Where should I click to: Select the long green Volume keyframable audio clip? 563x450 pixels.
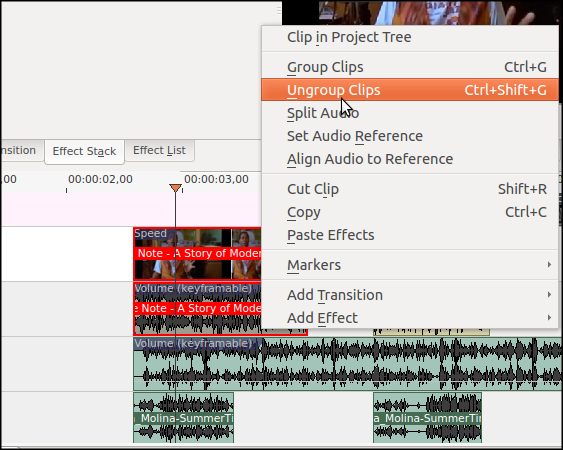348,364
